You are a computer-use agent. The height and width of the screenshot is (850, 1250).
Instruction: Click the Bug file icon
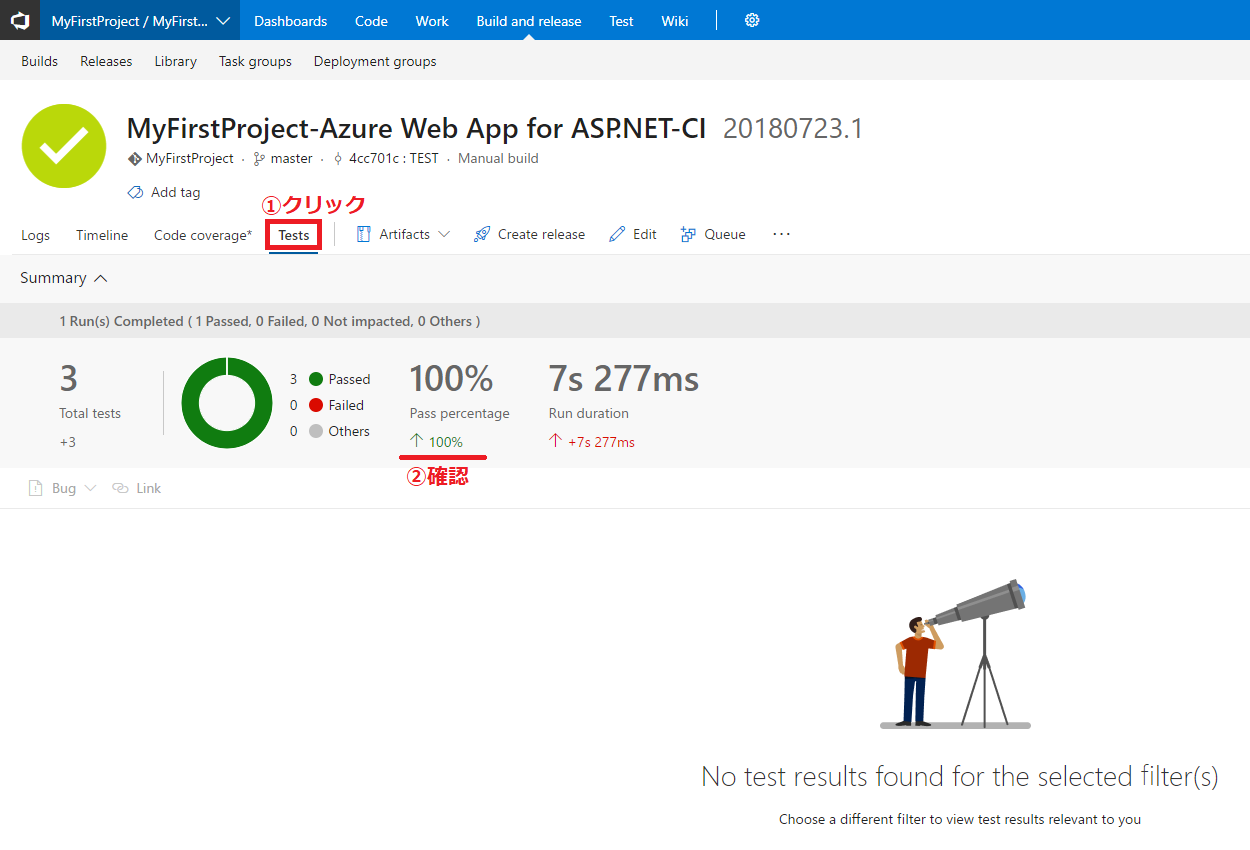[36, 488]
